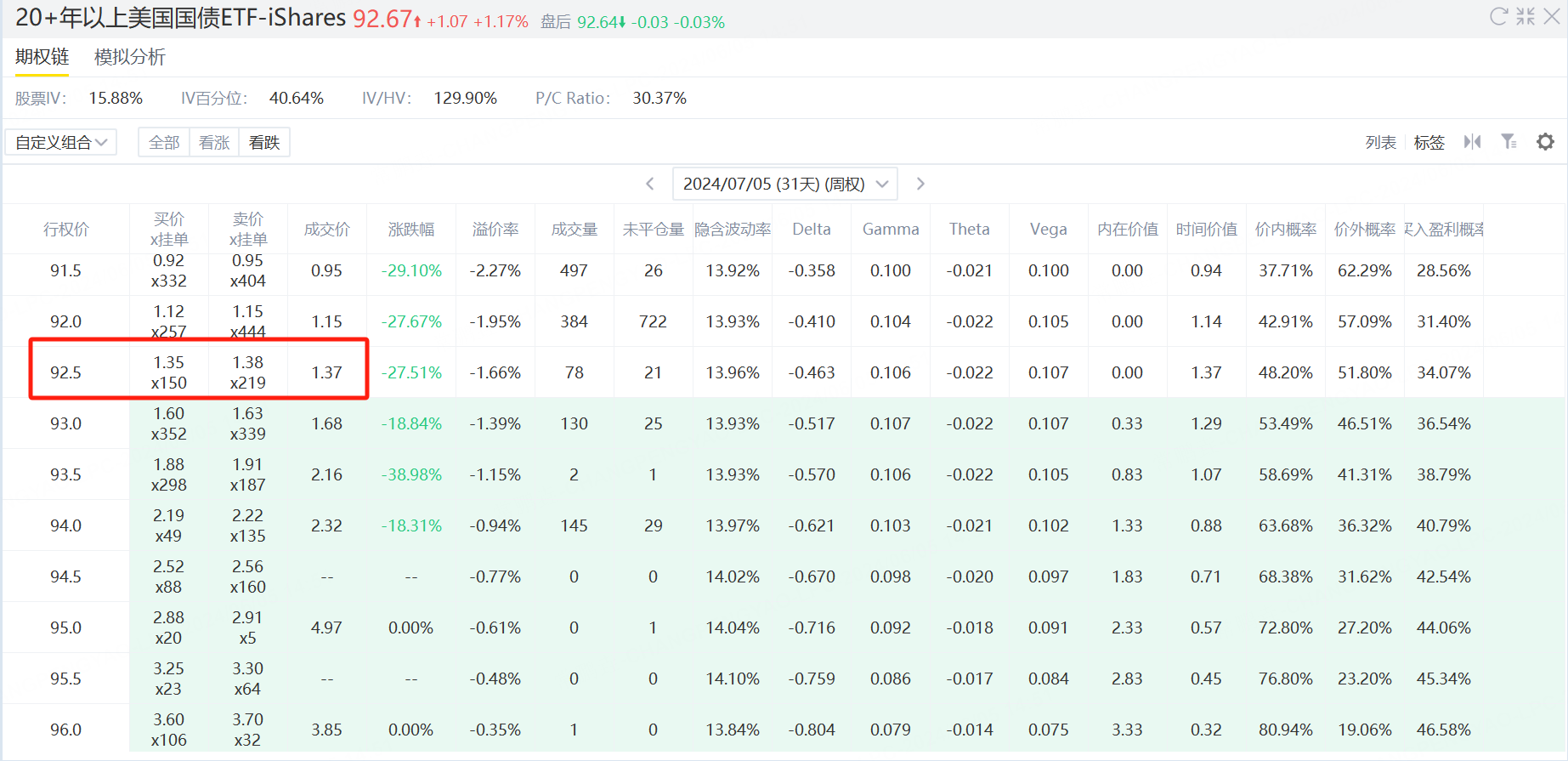Sort by 涨跌幅 column header
The width and height of the screenshot is (1568, 761).
pyautogui.click(x=411, y=229)
